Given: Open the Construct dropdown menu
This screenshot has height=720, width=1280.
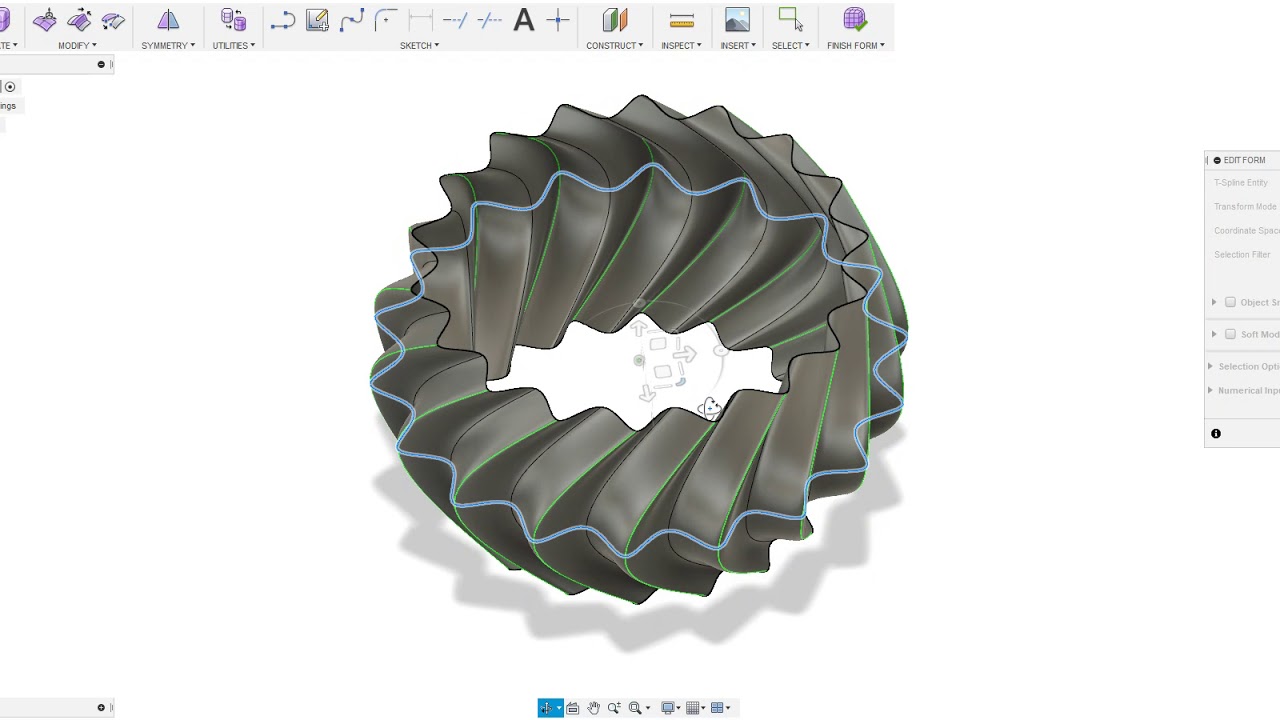Looking at the screenshot, I should (x=615, y=45).
